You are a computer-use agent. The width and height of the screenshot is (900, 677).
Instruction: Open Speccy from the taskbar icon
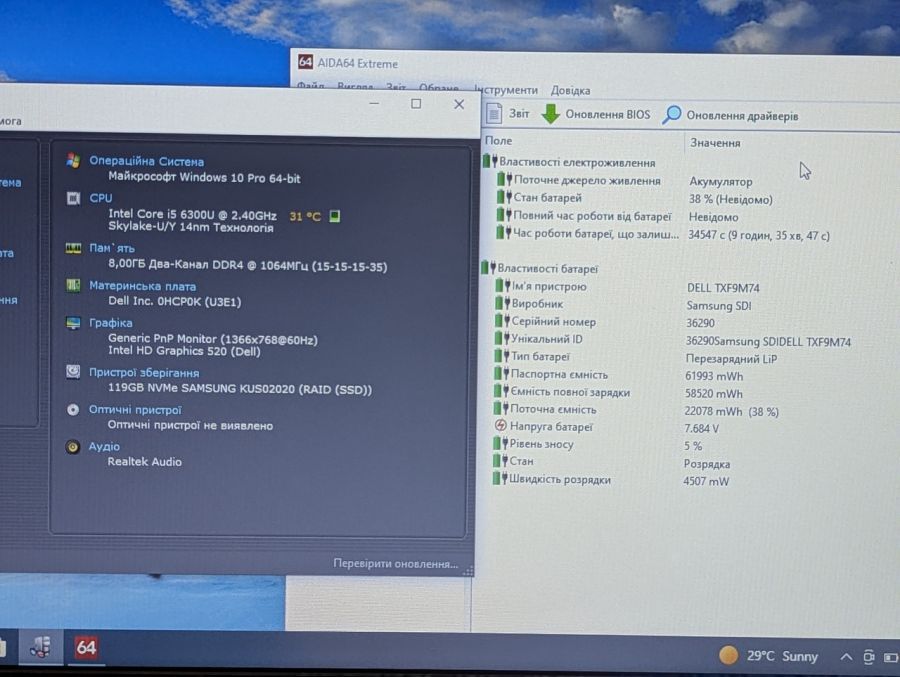click(x=40, y=648)
